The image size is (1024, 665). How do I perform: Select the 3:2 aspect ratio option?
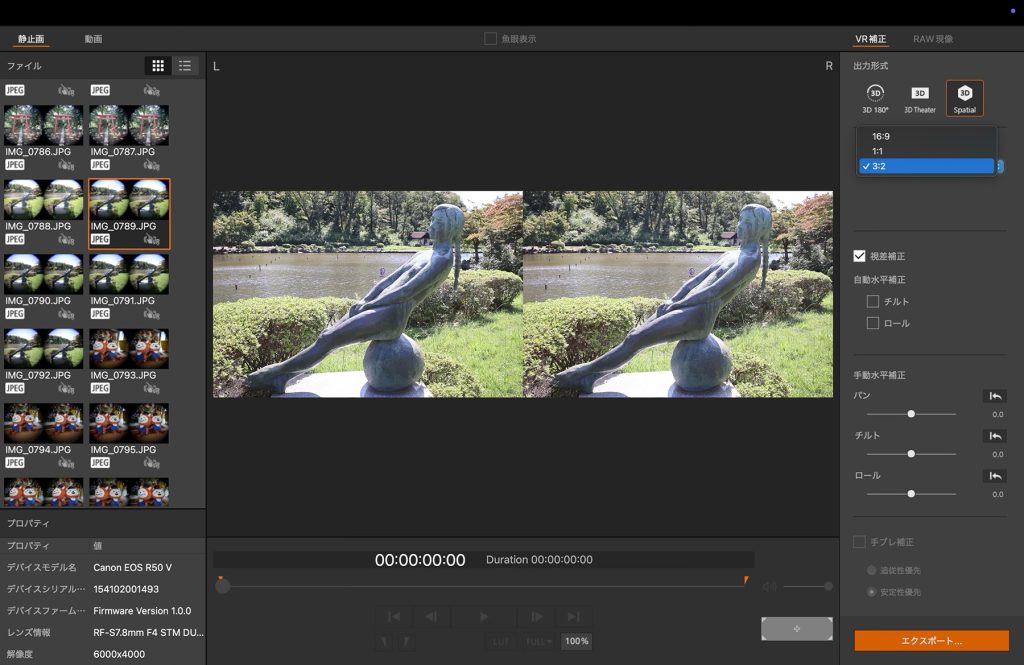click(x=878, y=166)
